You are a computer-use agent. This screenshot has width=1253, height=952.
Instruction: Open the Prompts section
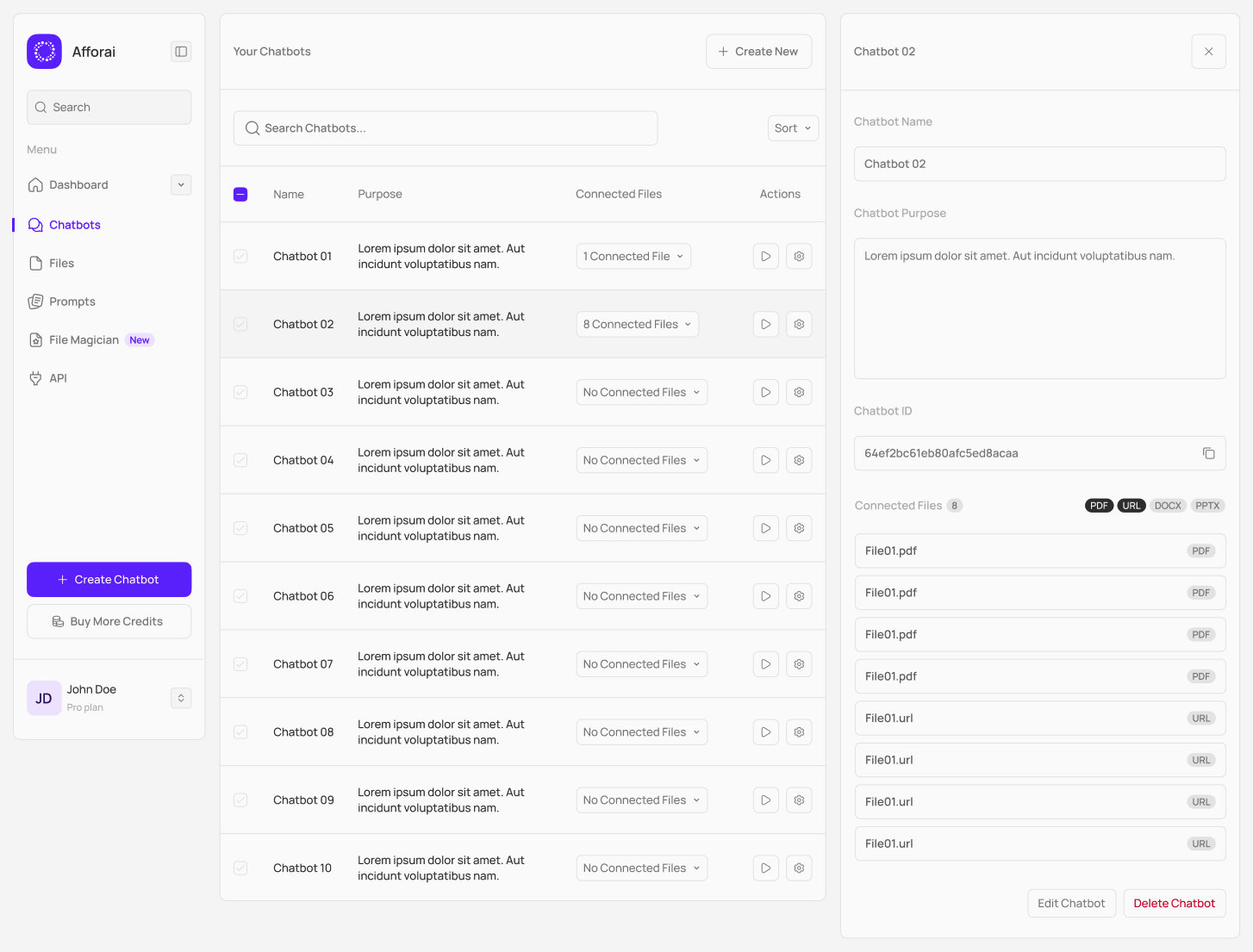click(x=71, y=301)
